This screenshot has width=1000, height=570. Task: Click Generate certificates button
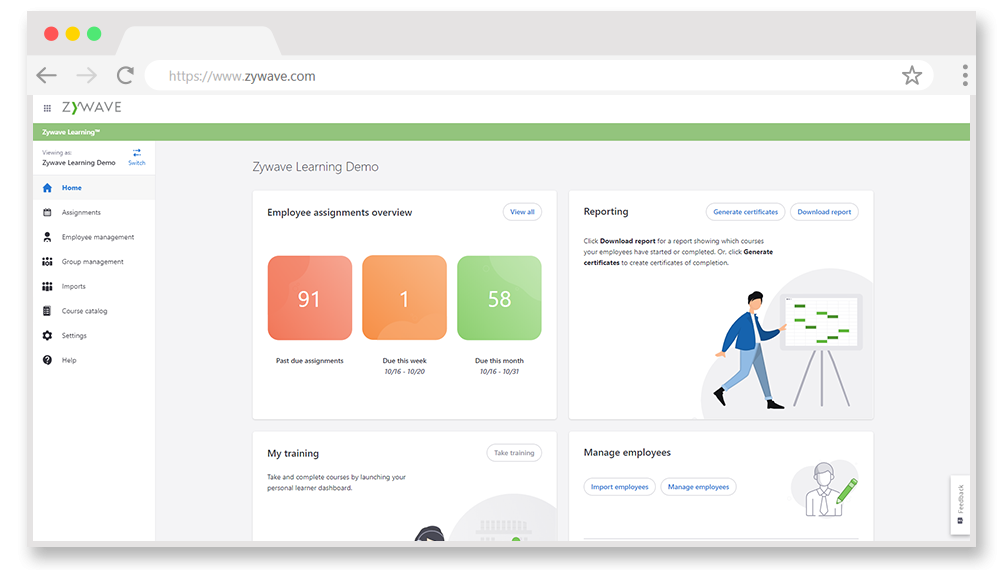tap(746, 212)
